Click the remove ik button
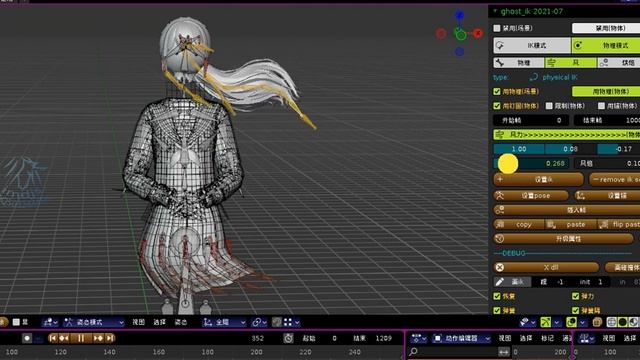The image size is (640, 360). click(614, 180)
